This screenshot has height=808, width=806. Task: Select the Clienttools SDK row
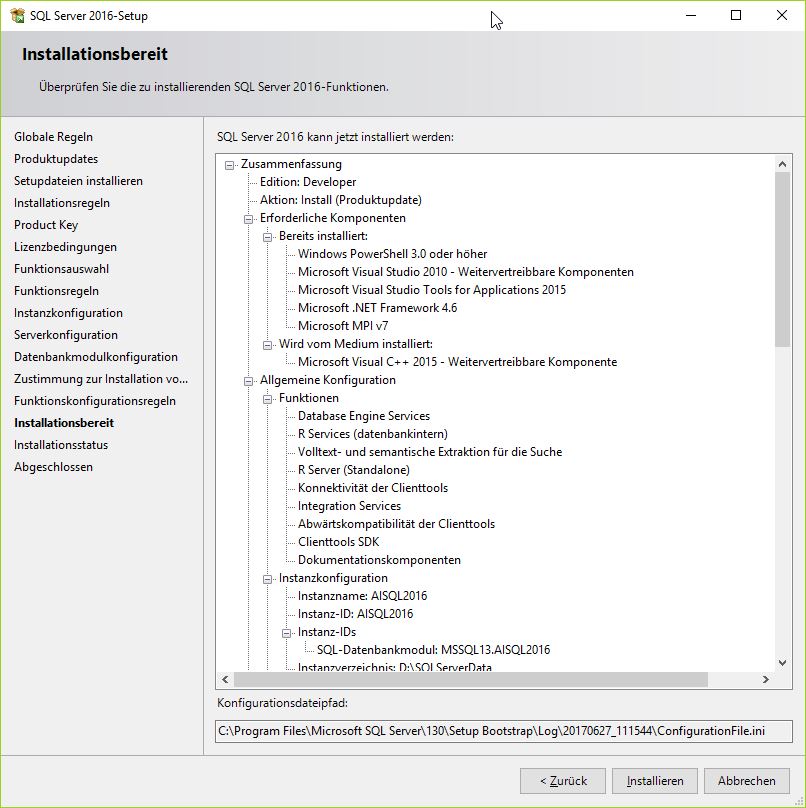338,542
